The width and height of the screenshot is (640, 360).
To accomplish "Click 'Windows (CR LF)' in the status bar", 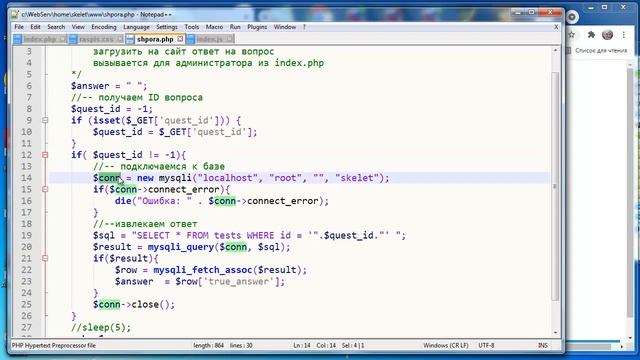I will tap(446, 345).
